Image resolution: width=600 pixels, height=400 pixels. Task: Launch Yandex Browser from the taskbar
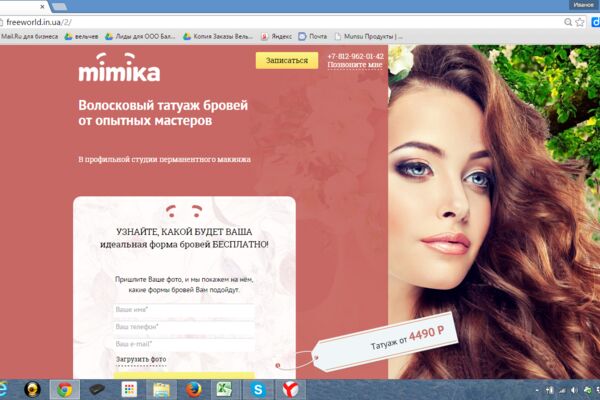pos(290,390)
